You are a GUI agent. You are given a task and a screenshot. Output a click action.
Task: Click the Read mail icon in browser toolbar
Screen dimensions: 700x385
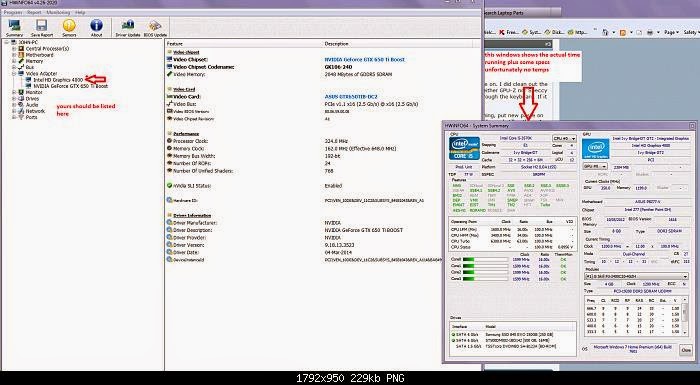(x=639, y=32)
